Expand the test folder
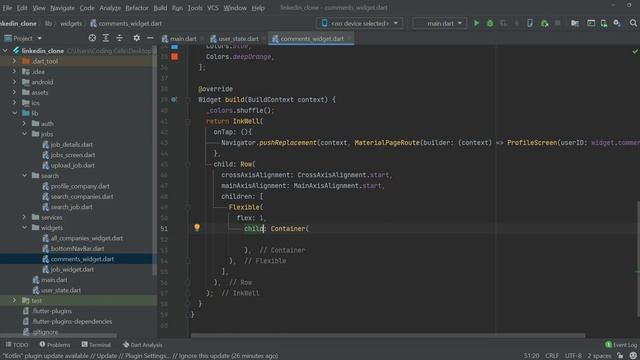This screenshot has width=640, height=360. coord(14,300)
